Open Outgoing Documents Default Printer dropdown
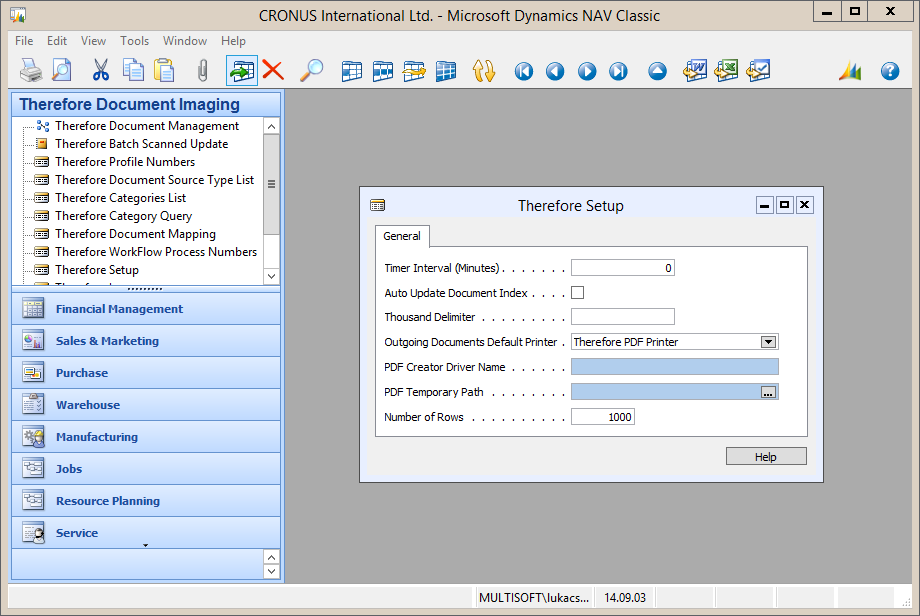This screenshot has height=616, width=920. [x=768, y=342]
